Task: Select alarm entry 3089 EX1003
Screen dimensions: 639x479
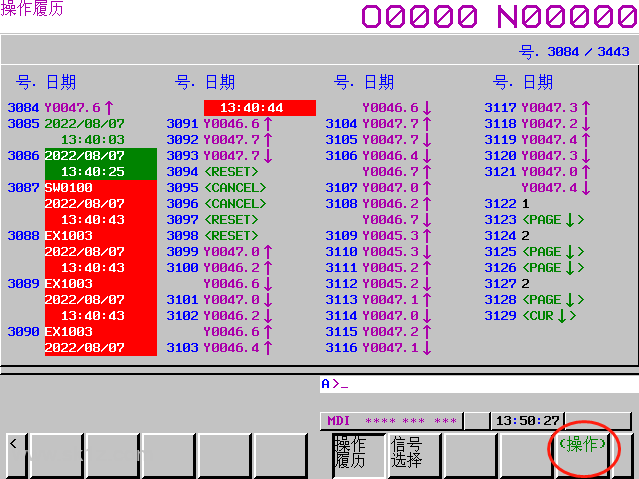Action: click(82, 300)
